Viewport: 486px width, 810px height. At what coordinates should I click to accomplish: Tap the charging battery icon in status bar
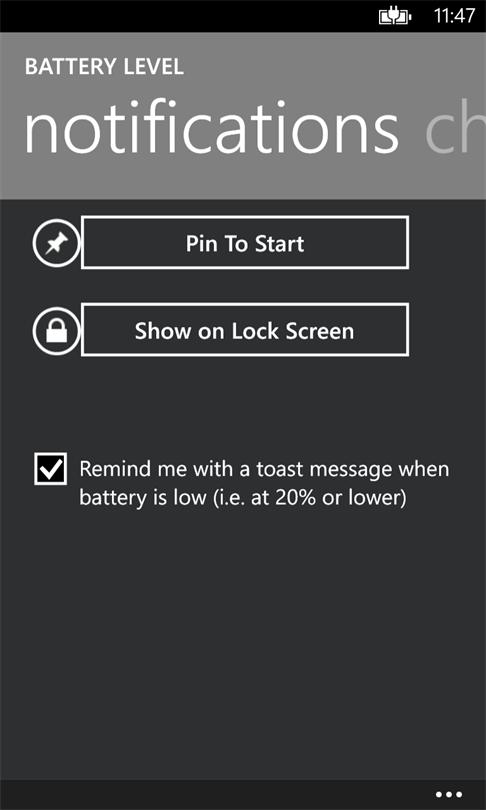(x=396, y=17)
